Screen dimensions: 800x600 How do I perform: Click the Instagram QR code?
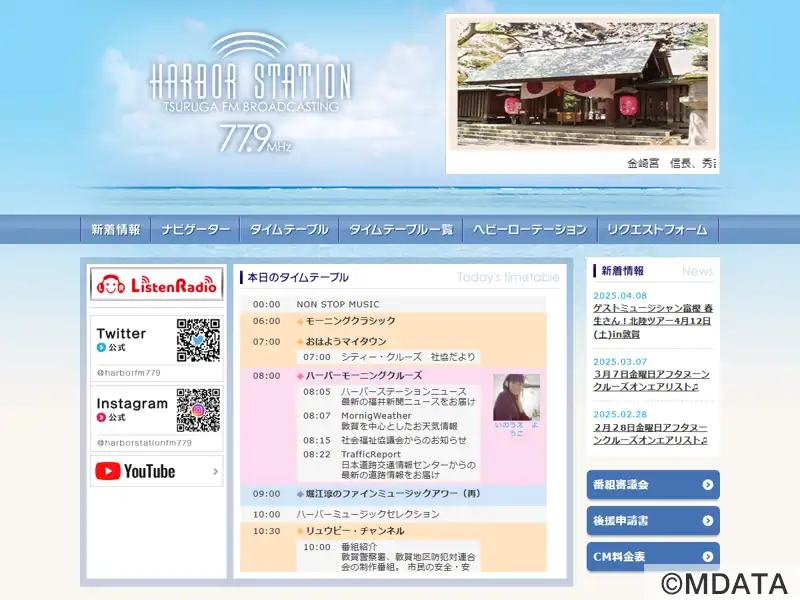(x=198, y=410)
